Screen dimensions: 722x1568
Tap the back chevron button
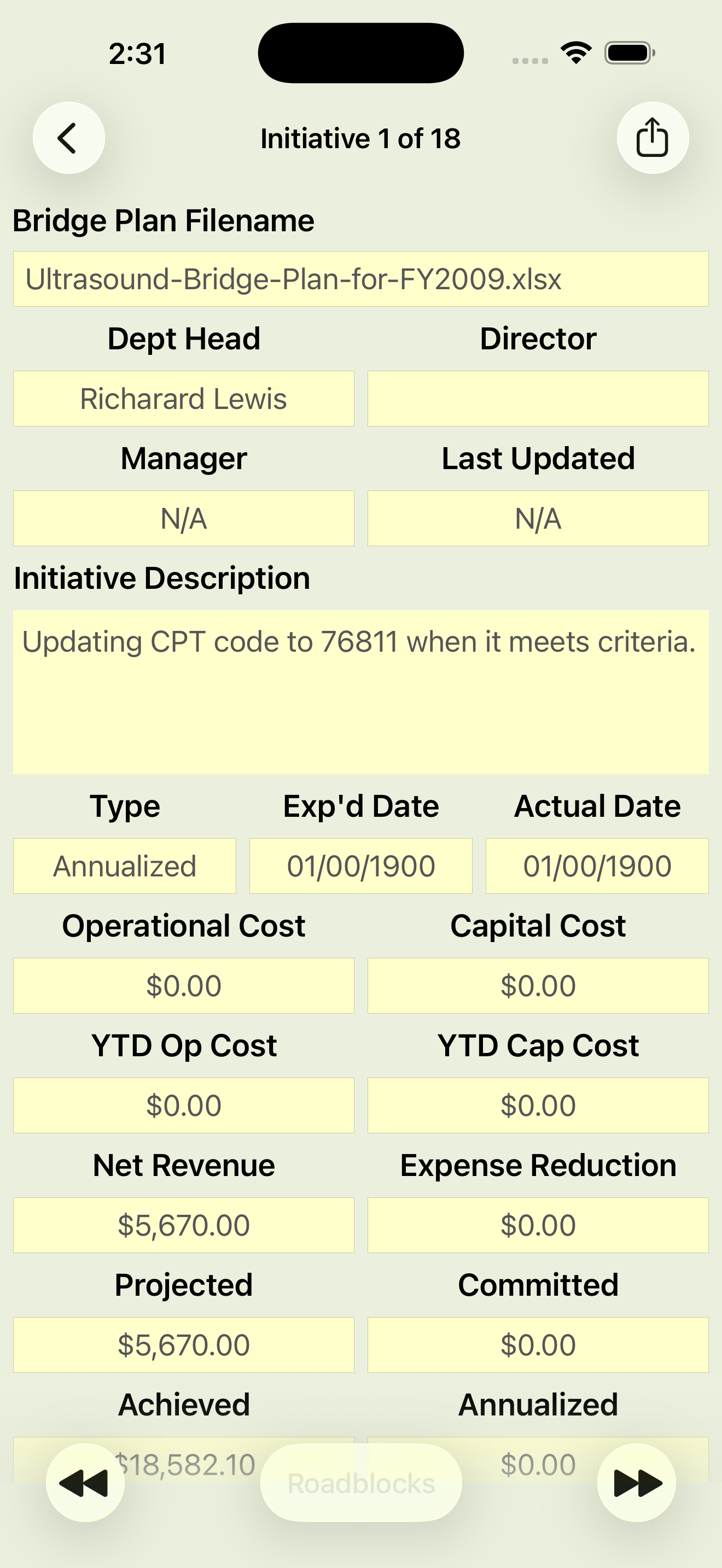pos(68,138)
